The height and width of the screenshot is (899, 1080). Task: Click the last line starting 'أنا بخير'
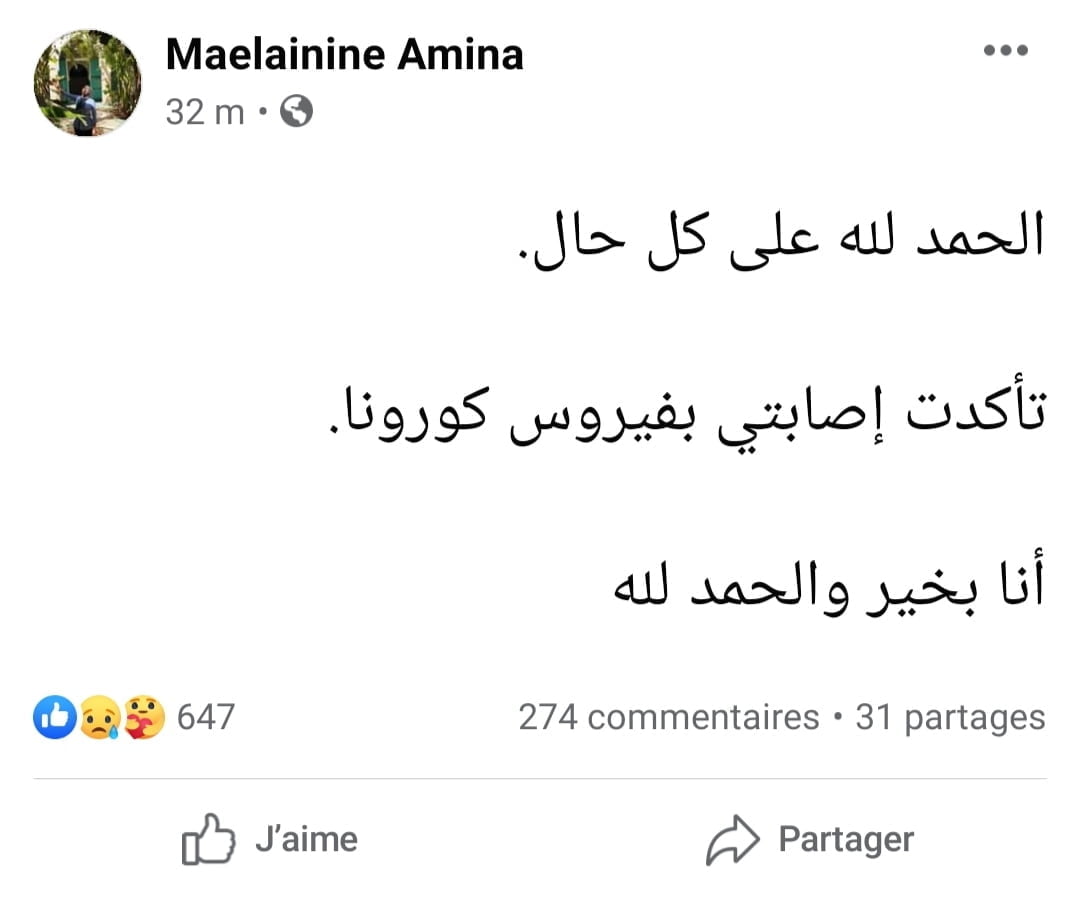click(828, 589)
